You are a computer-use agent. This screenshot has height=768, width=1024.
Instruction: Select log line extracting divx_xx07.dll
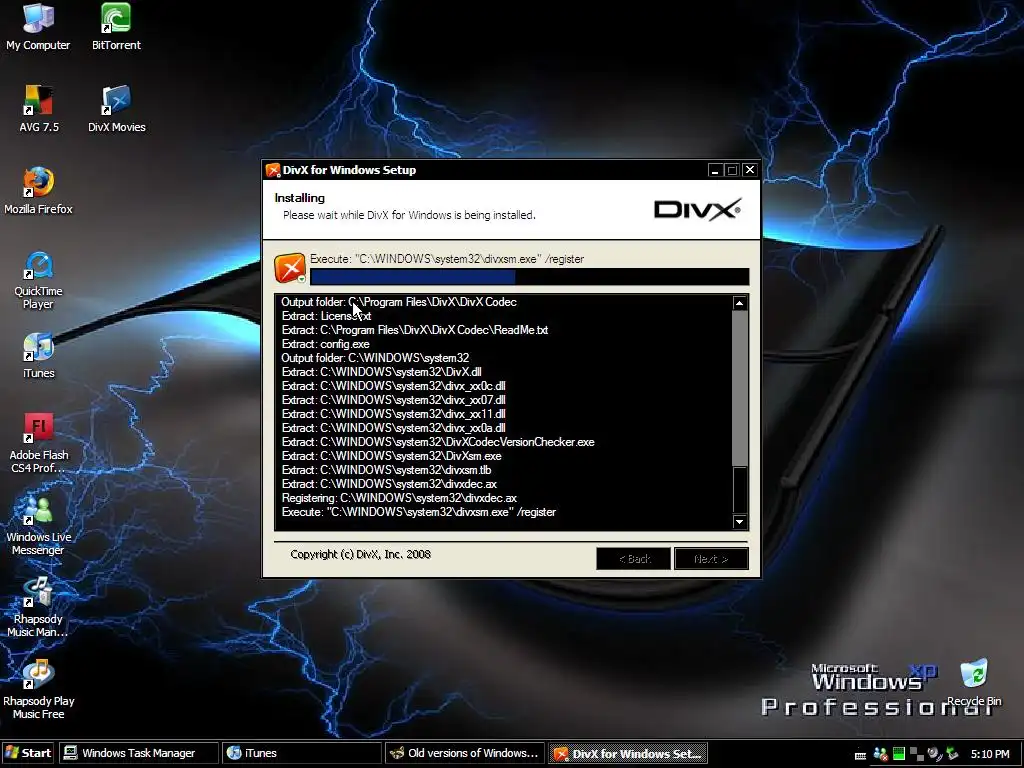(x=393, y=400)
